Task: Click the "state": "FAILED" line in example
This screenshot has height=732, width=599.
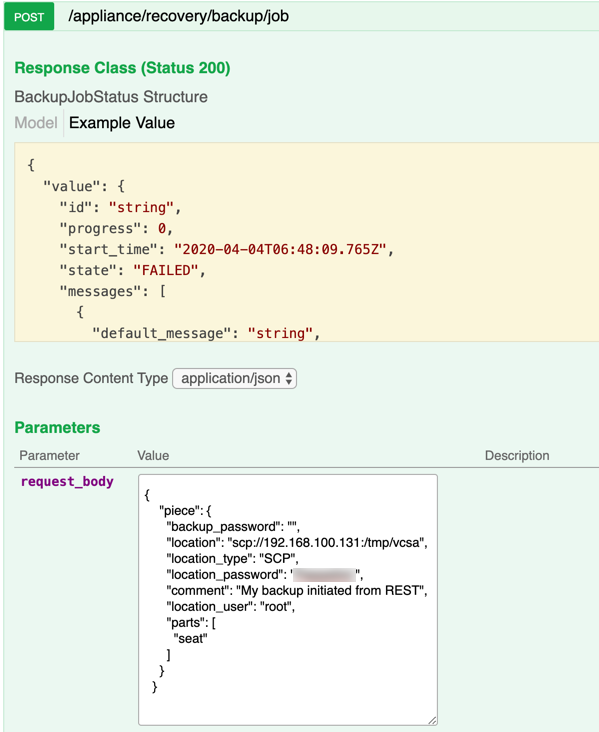Action: 133,270
